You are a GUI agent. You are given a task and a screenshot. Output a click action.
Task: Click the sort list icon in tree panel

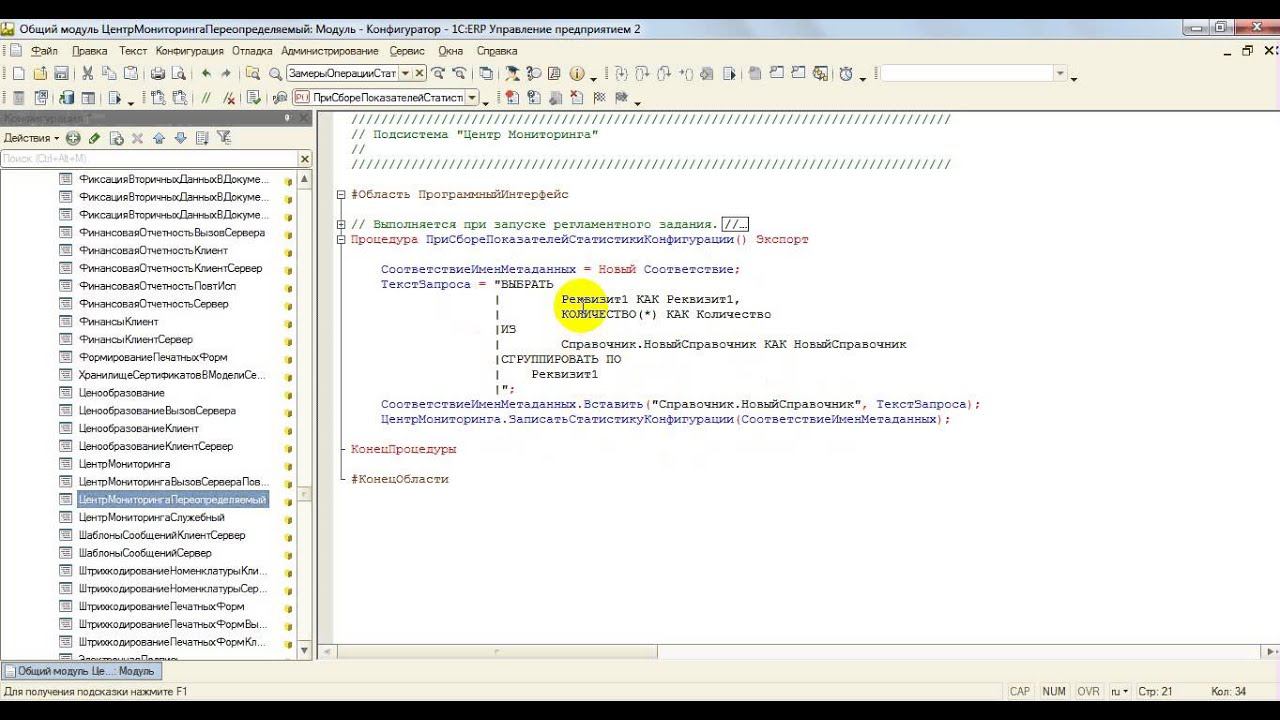[202, 138]
